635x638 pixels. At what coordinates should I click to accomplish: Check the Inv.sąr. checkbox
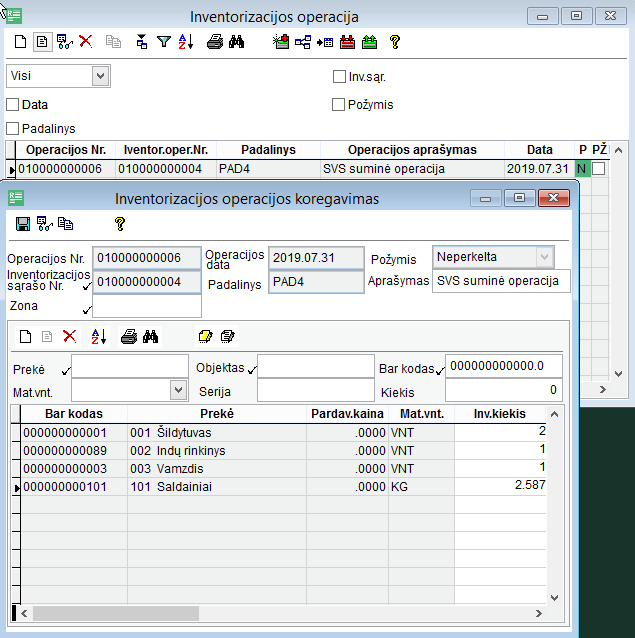339,76
